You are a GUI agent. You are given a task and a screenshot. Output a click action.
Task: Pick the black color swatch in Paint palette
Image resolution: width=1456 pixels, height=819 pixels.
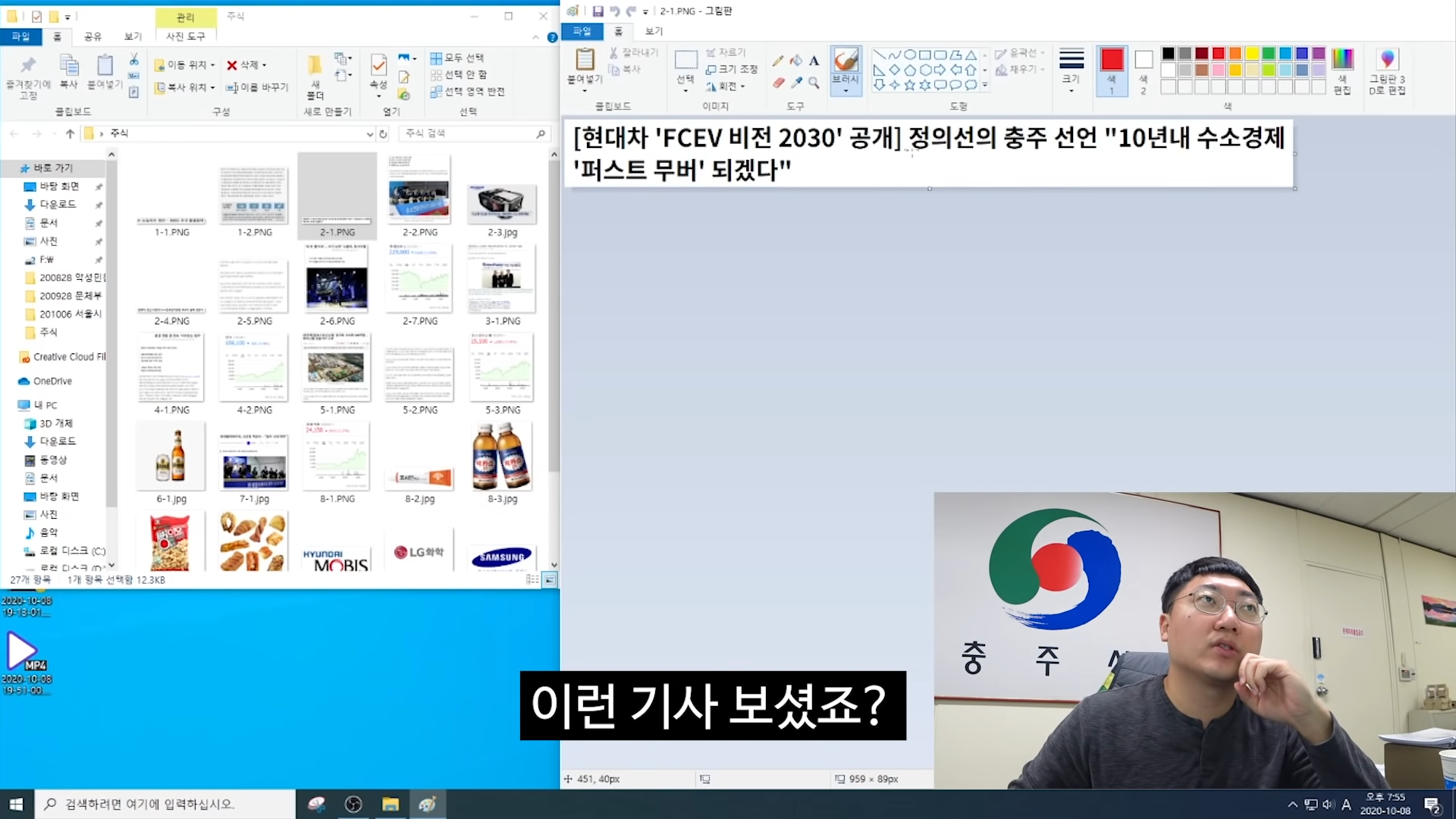point(1168,53)
